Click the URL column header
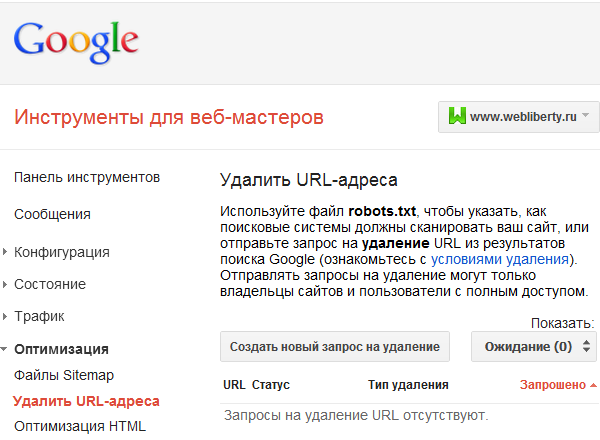The height and width of the screenshot is (440, 600). pos(234,385)
